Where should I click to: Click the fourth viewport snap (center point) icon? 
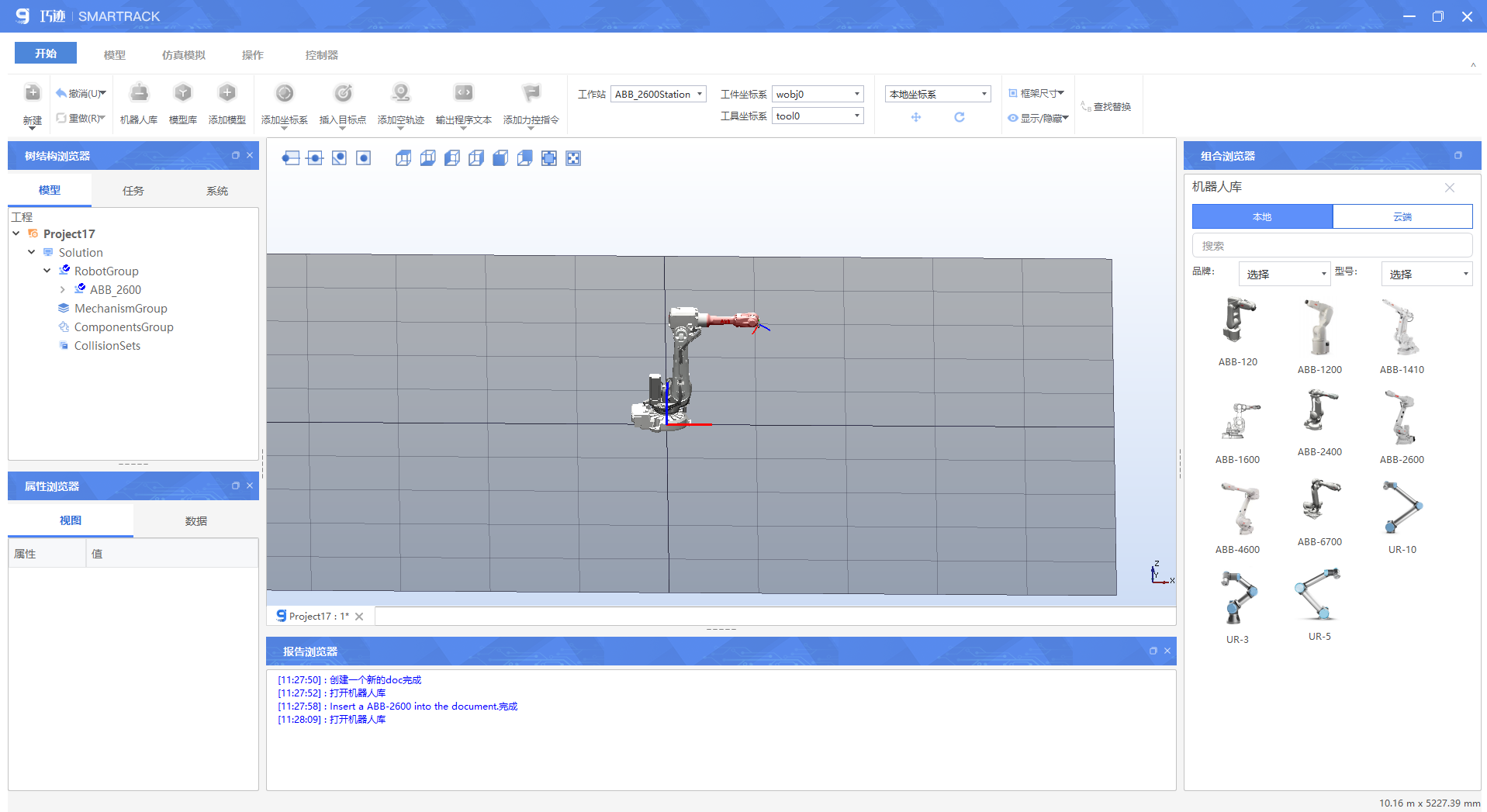tap(364, 158)
